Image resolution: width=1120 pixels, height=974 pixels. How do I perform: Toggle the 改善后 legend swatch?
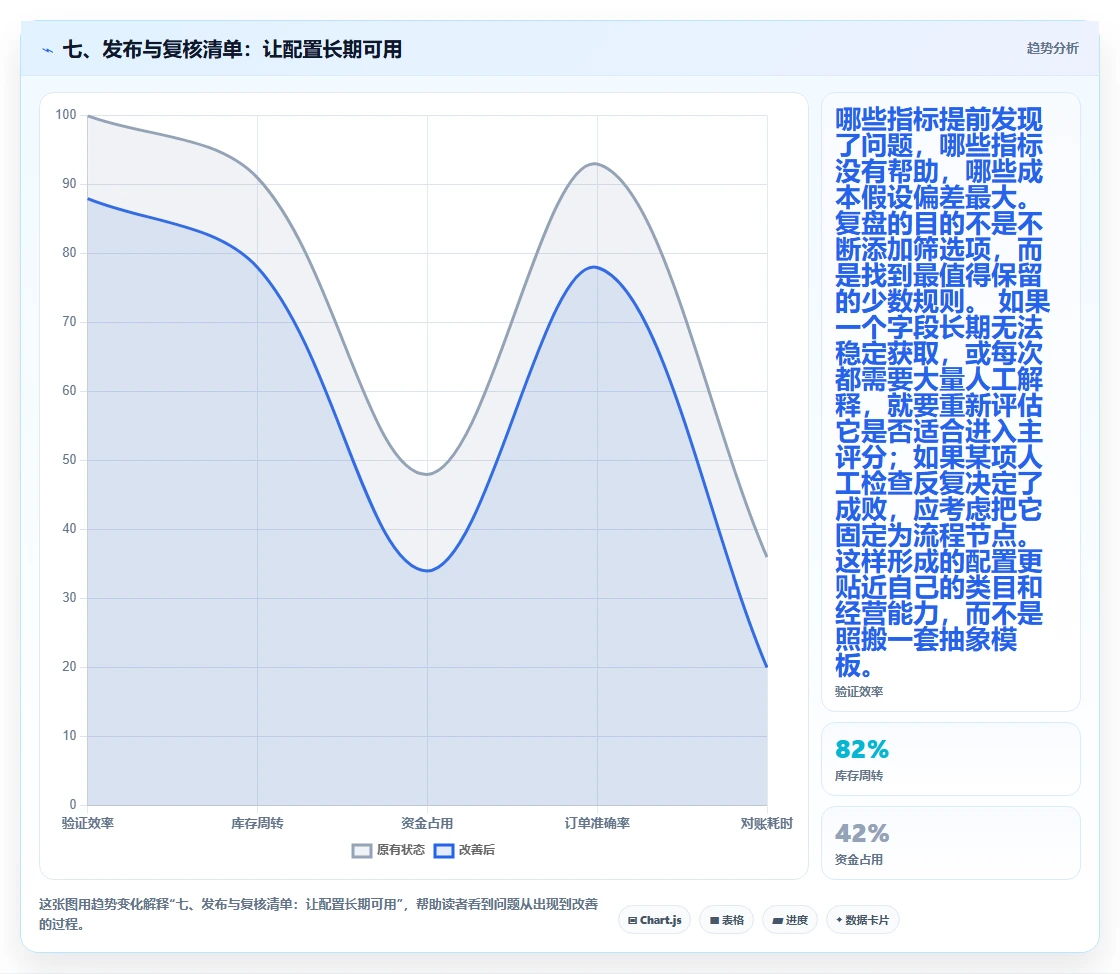tap(444, 850)
